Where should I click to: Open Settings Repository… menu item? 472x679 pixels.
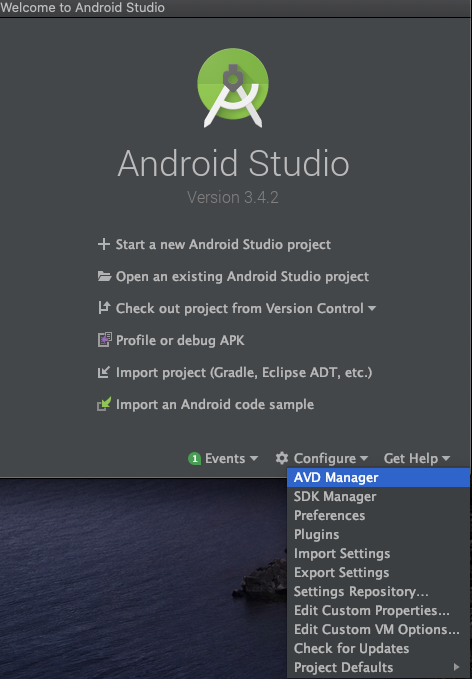pyautogui.click(x=378, y=592)
